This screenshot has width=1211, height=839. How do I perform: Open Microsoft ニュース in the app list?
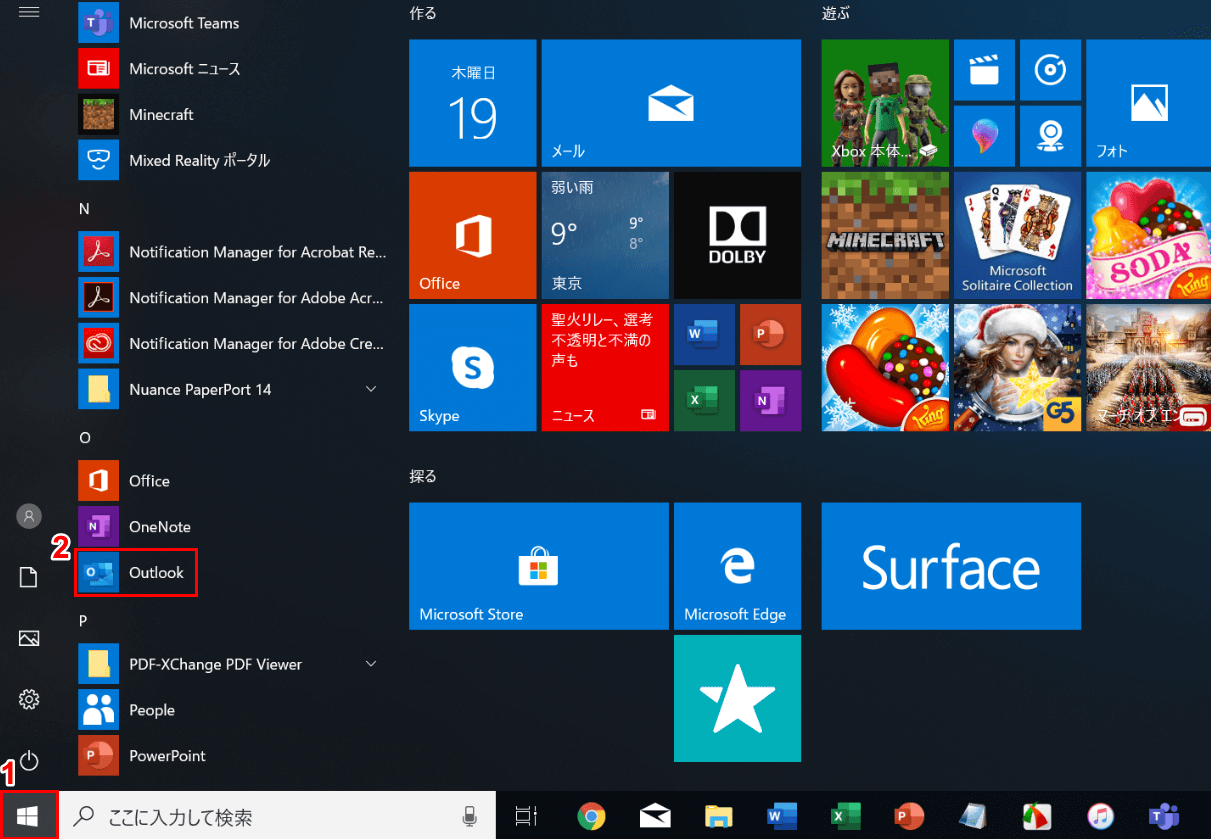(x=161, y=69)
